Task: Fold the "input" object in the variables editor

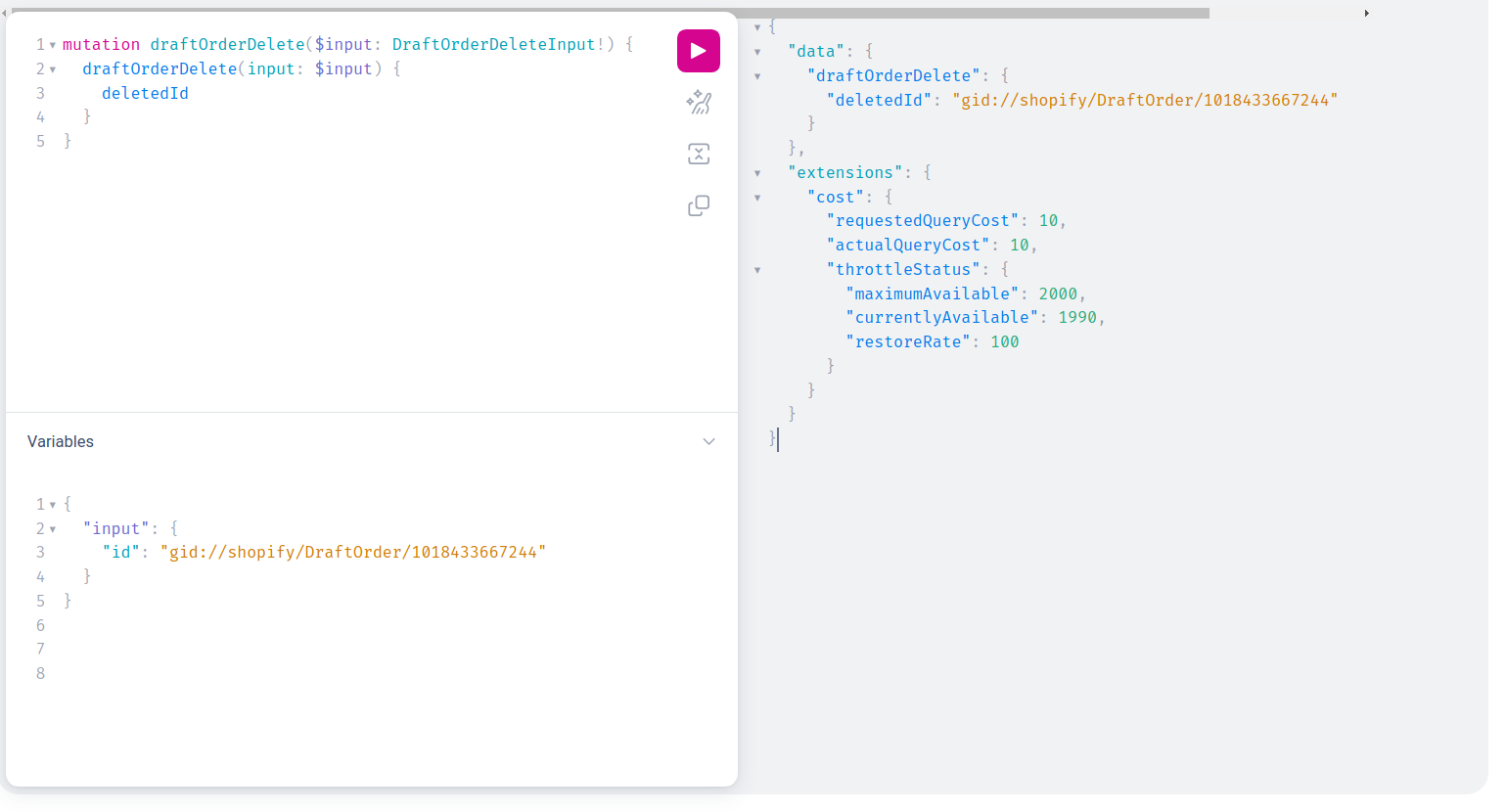Action: 53,529
